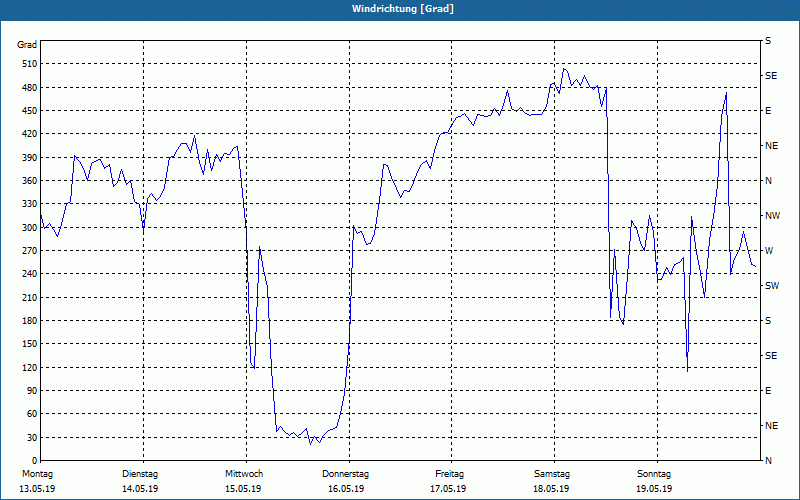
Task: Click the 180 axis value
Action: (x=30, y=320)
